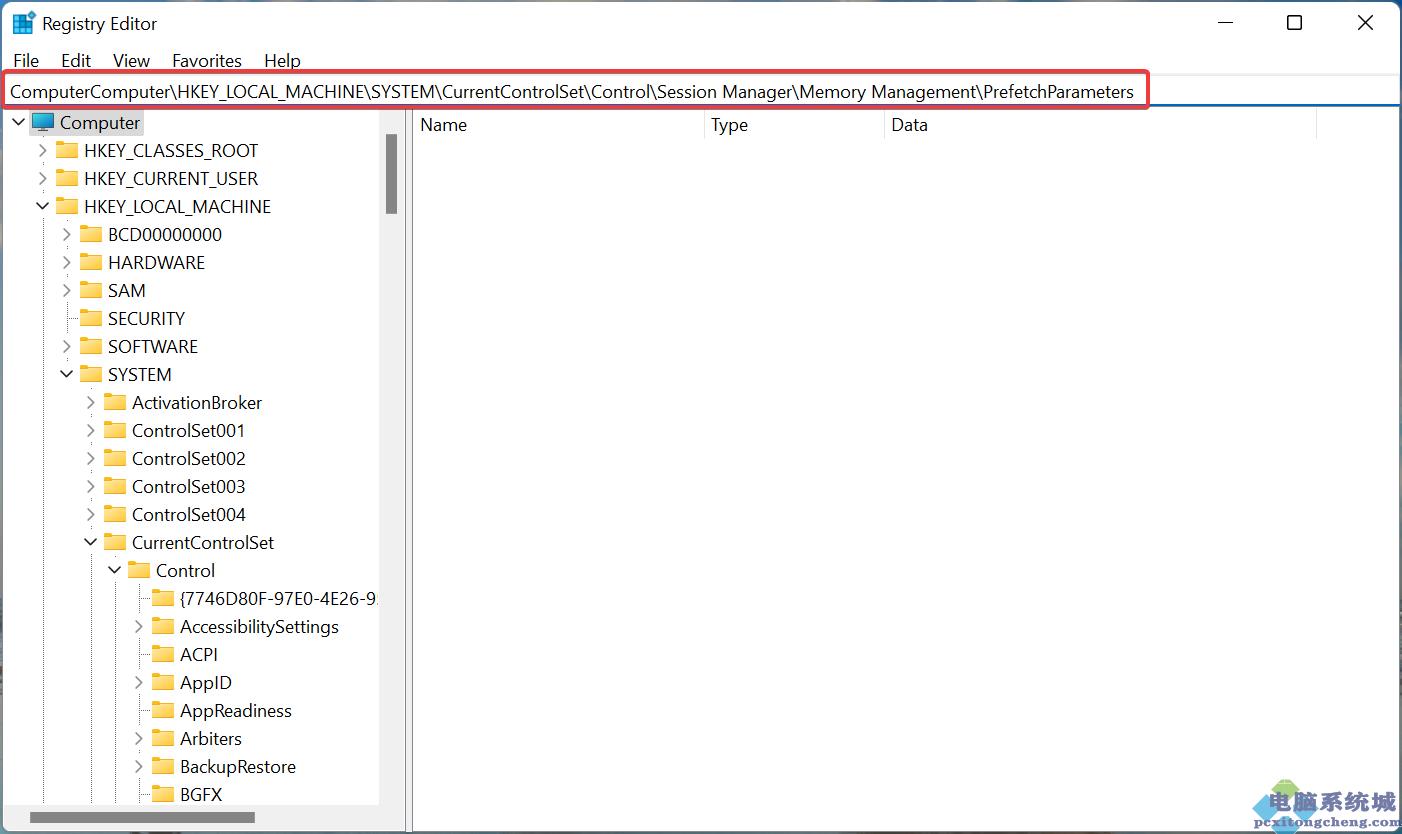Click the SAM folder icon

point(91,290)
